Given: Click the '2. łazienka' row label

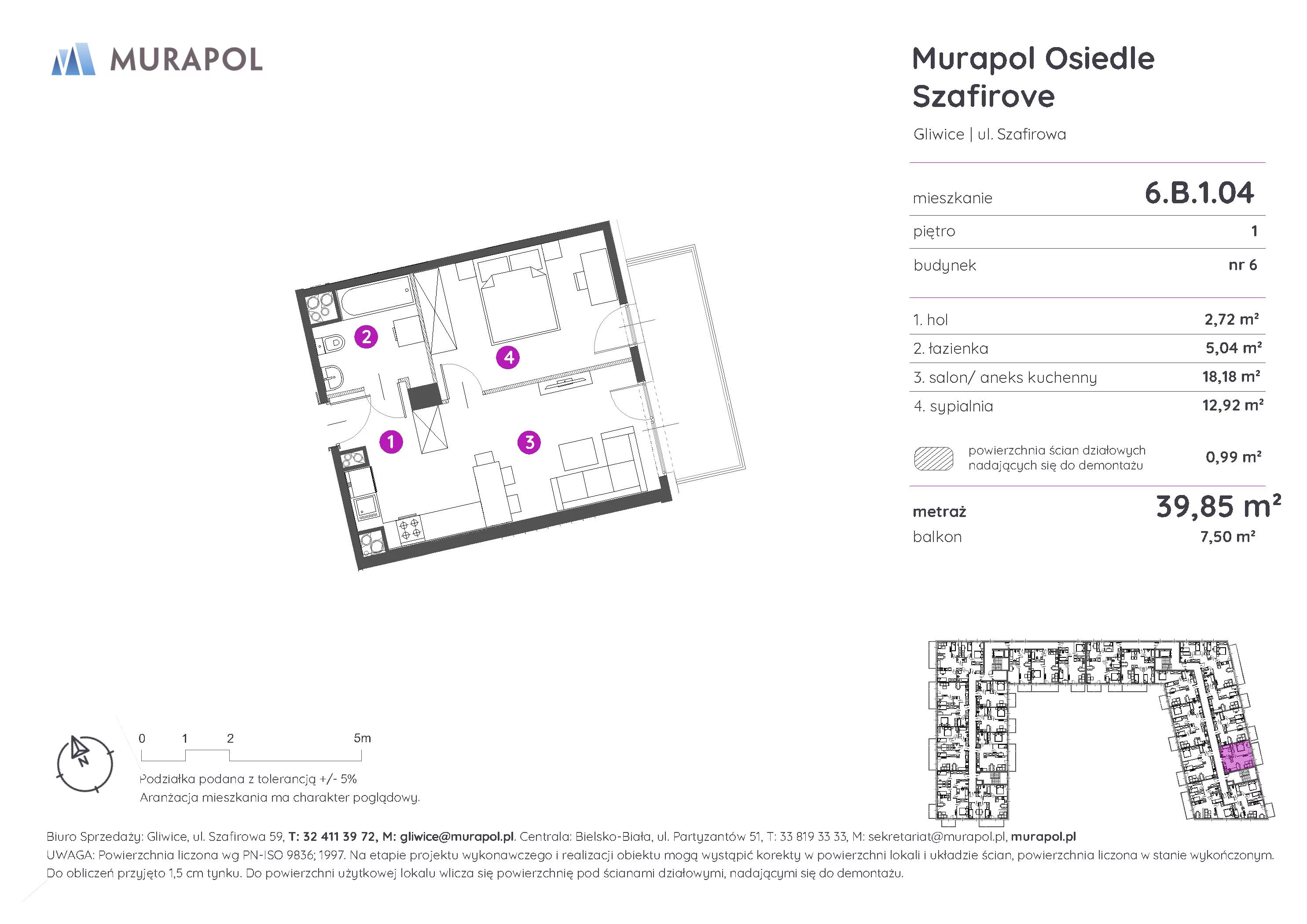Looking at the screenshot, I should [951, 348].
